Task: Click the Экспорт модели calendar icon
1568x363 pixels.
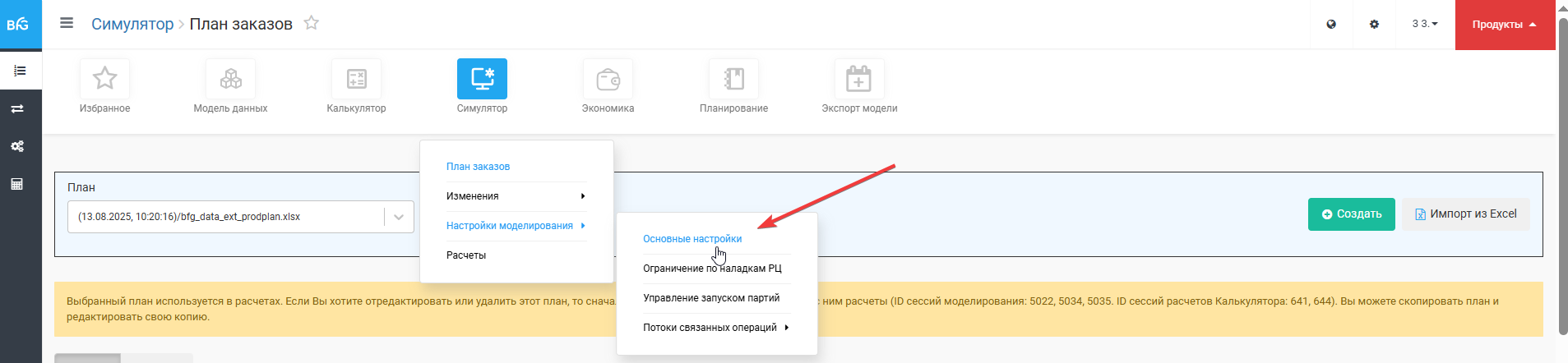Action: [x=859, y=79]
